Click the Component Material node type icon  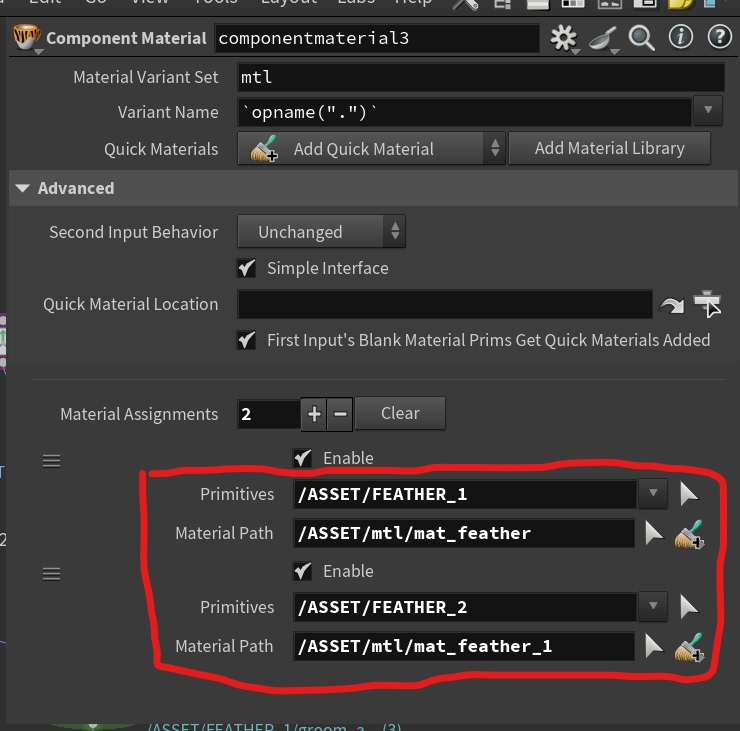tap(24, 39)
